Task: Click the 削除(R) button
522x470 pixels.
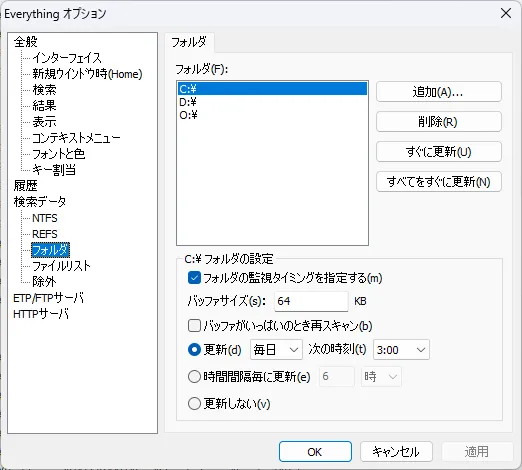Action: (x=439, y=122)
